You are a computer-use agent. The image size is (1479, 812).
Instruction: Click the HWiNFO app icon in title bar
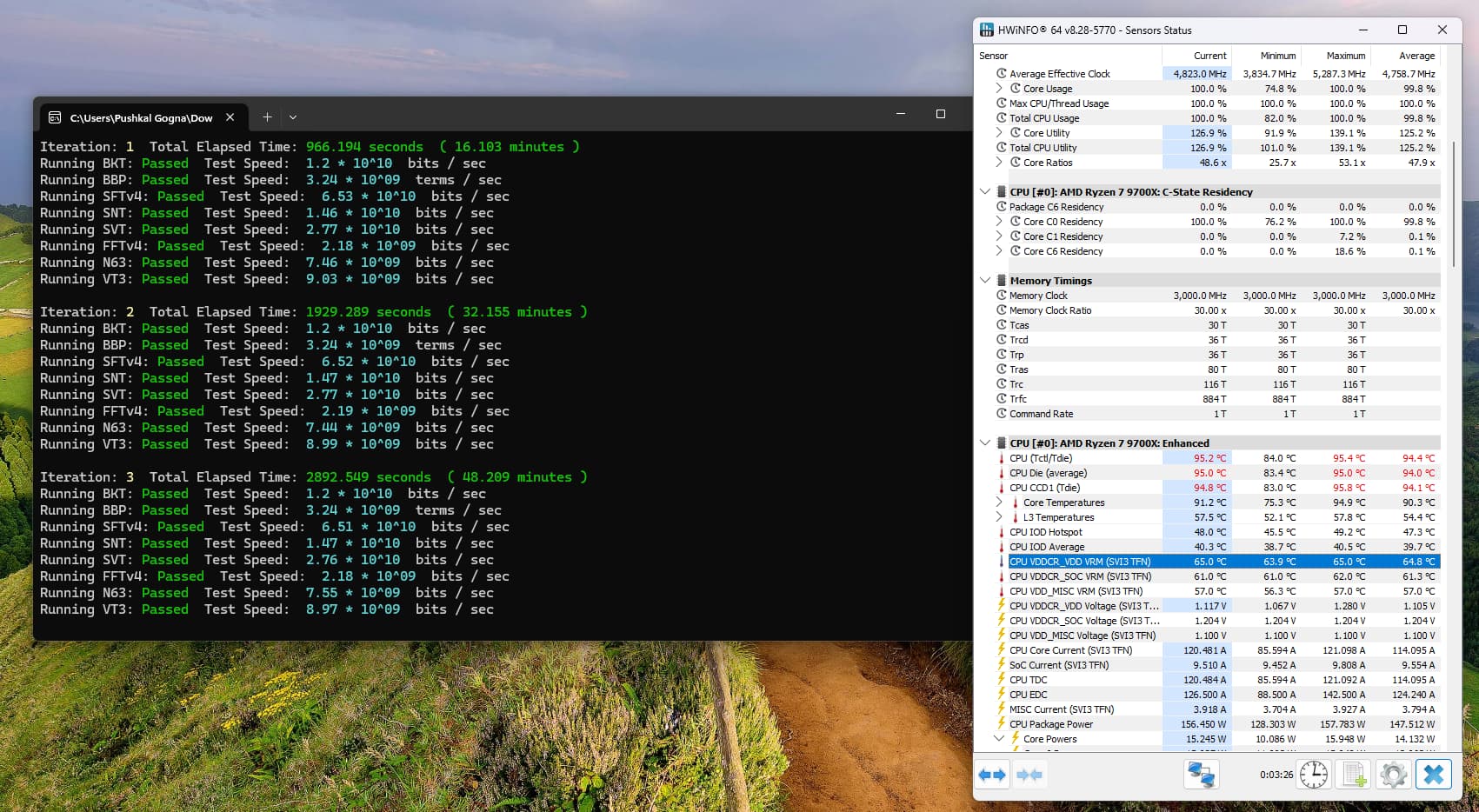pos(987,30)
